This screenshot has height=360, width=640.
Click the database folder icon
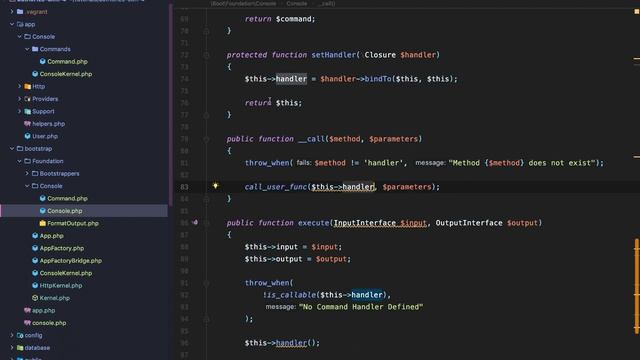(x=20, y=348)
